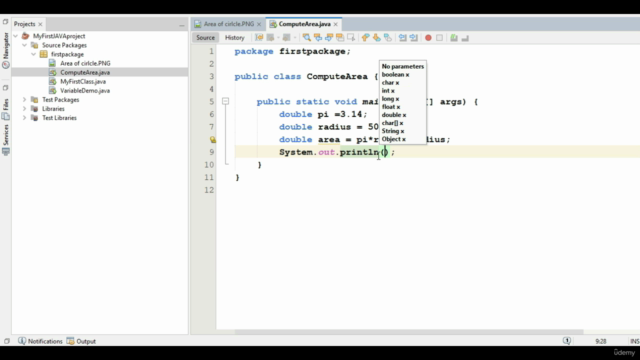Screen dimensions: 640x360
Task: Collapse the main method code fold
Action: click(225, 101)
